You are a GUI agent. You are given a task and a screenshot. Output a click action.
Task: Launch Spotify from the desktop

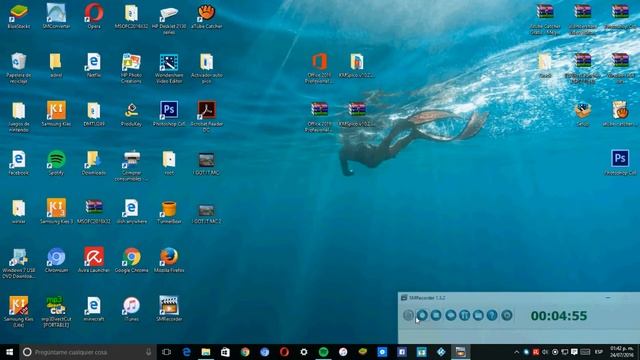(56, 163)
